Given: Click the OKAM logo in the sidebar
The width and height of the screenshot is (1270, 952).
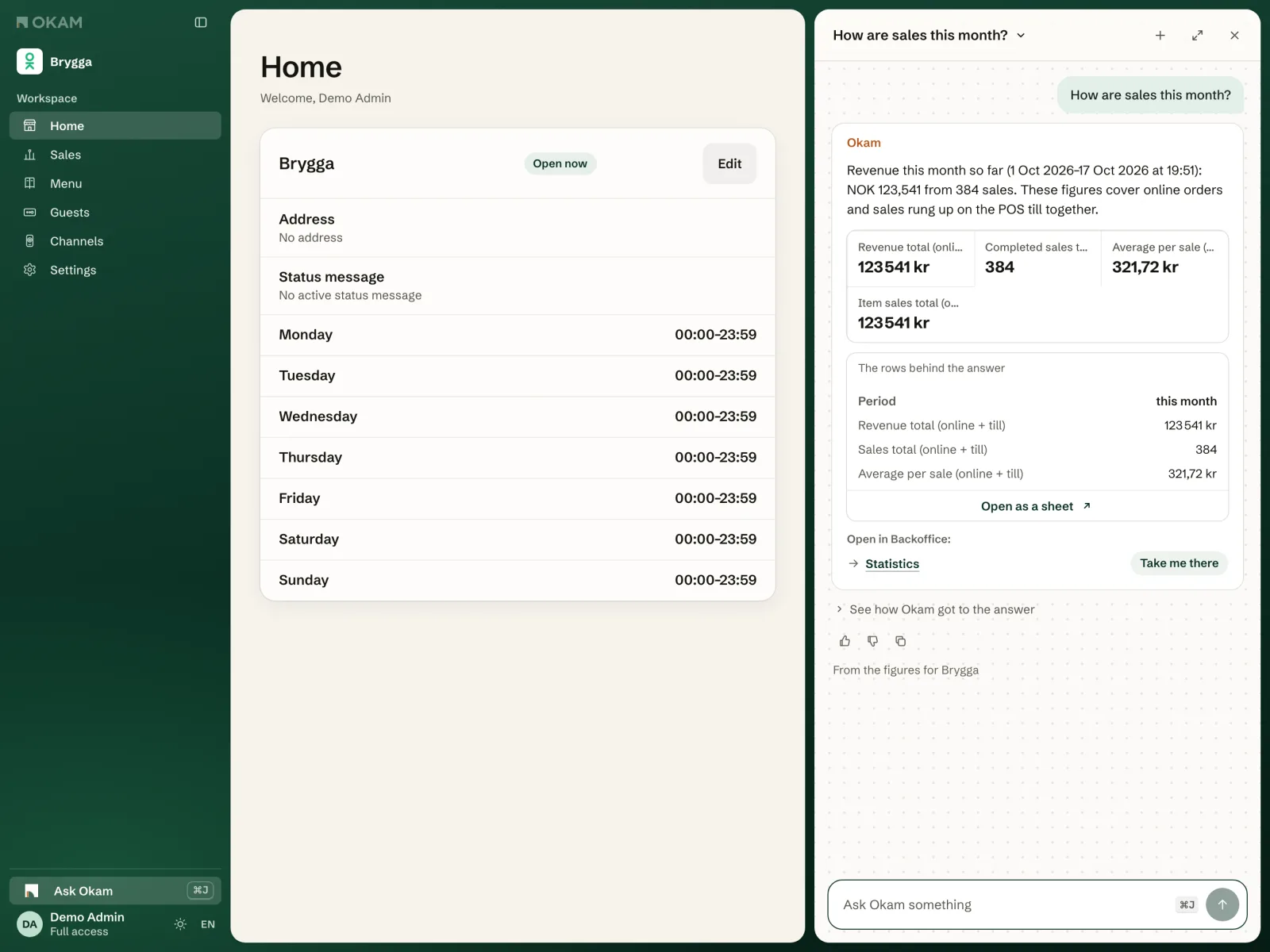Looking at the screenshot, I should [49, 22].
